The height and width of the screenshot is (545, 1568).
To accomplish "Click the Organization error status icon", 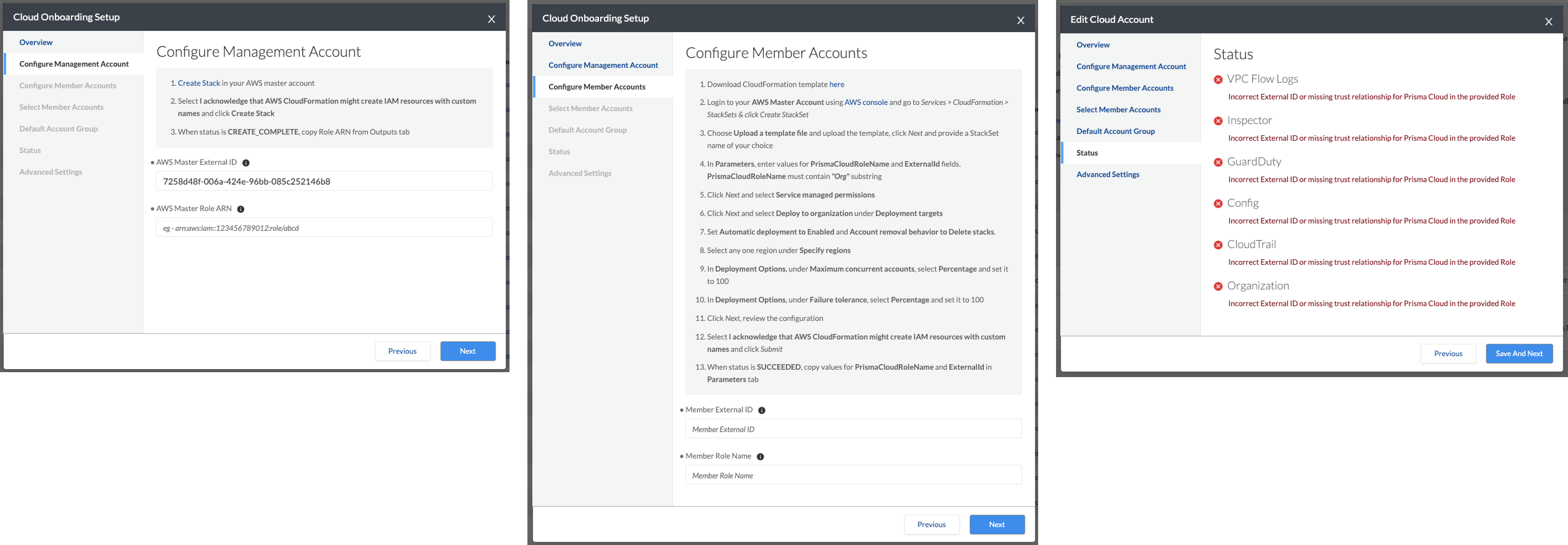I will coord(1218,286).
